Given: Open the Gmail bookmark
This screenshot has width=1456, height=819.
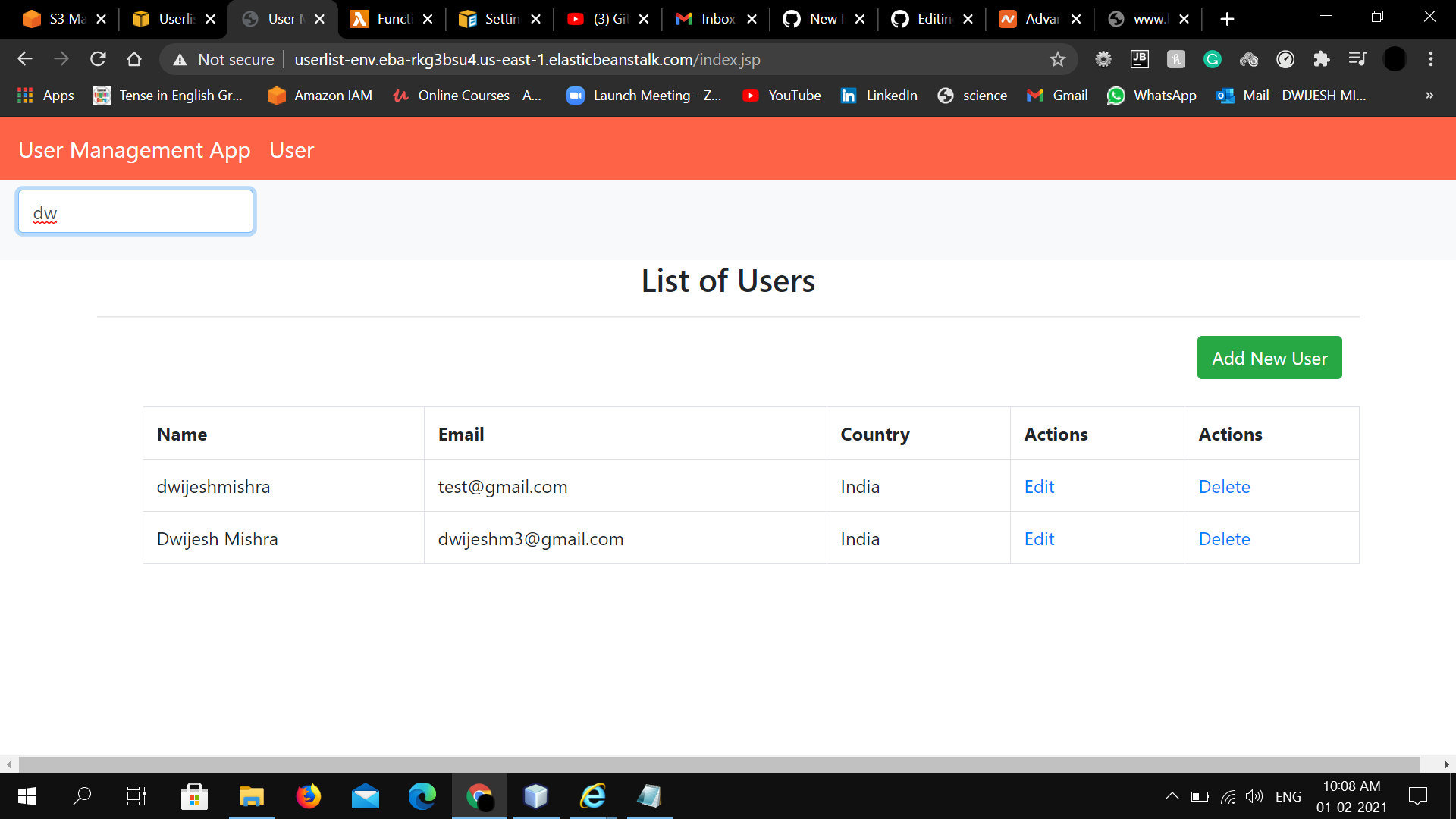Looking at the screenshot, I should (1058, 96).
